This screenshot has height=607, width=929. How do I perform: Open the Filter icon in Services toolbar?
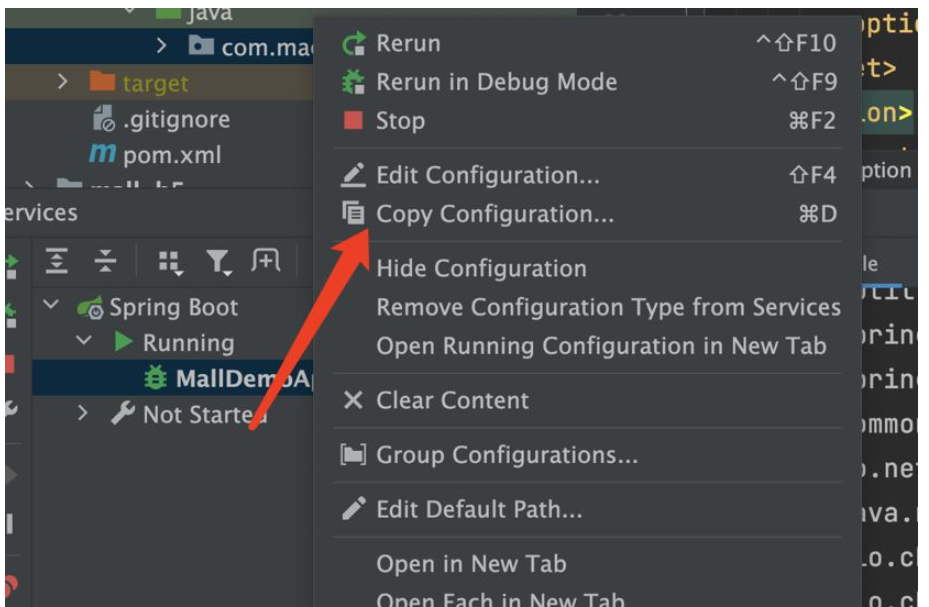[219, 262]
